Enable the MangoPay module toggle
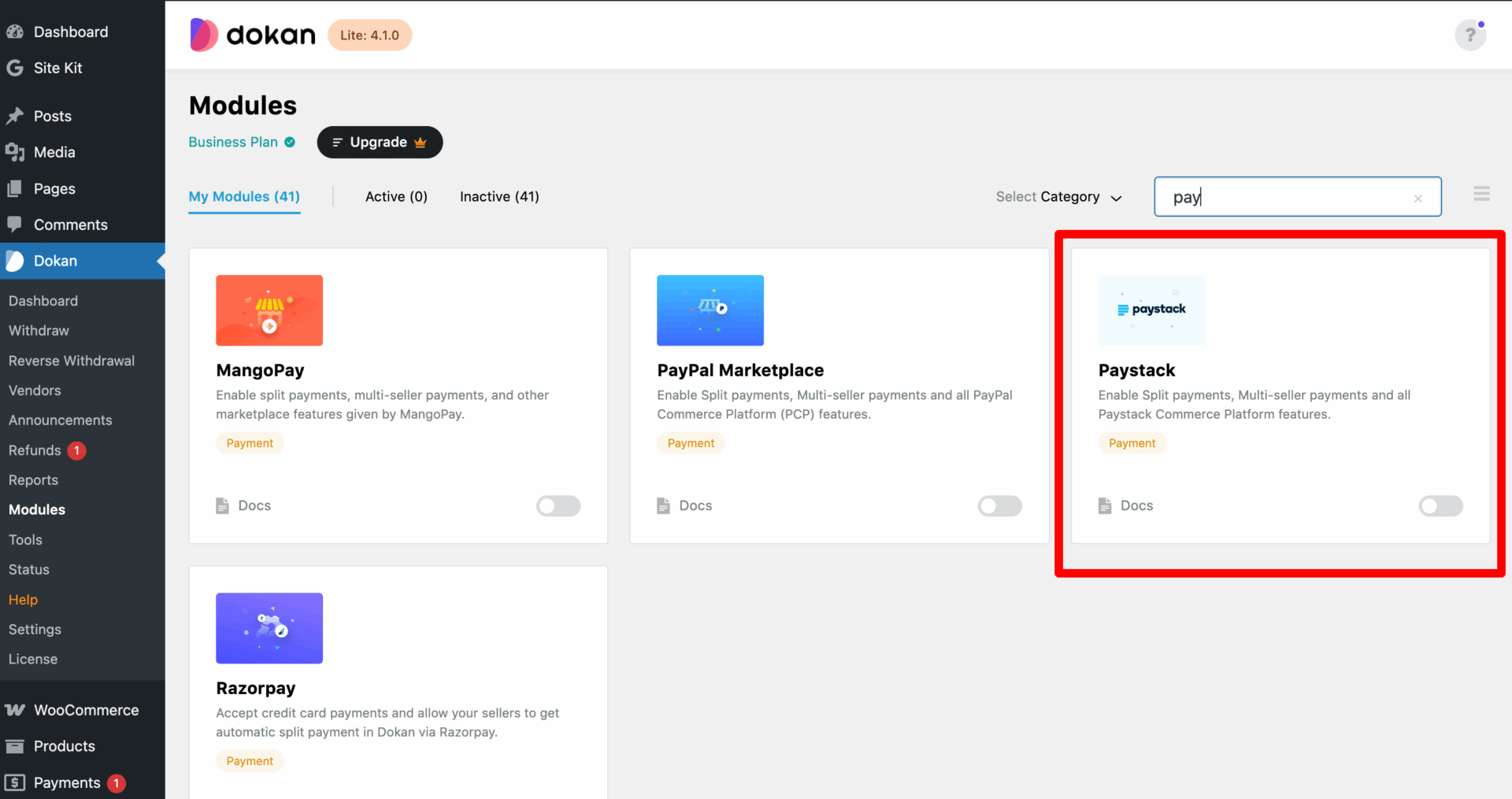The image size is (1512, 799). (x=558, y=506)
